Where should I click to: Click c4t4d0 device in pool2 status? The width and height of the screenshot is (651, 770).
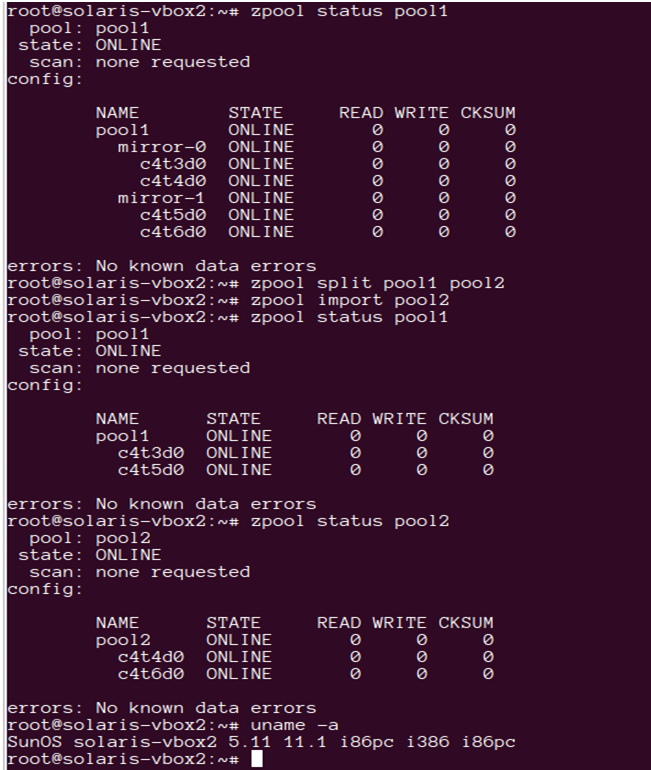(151, 657)
